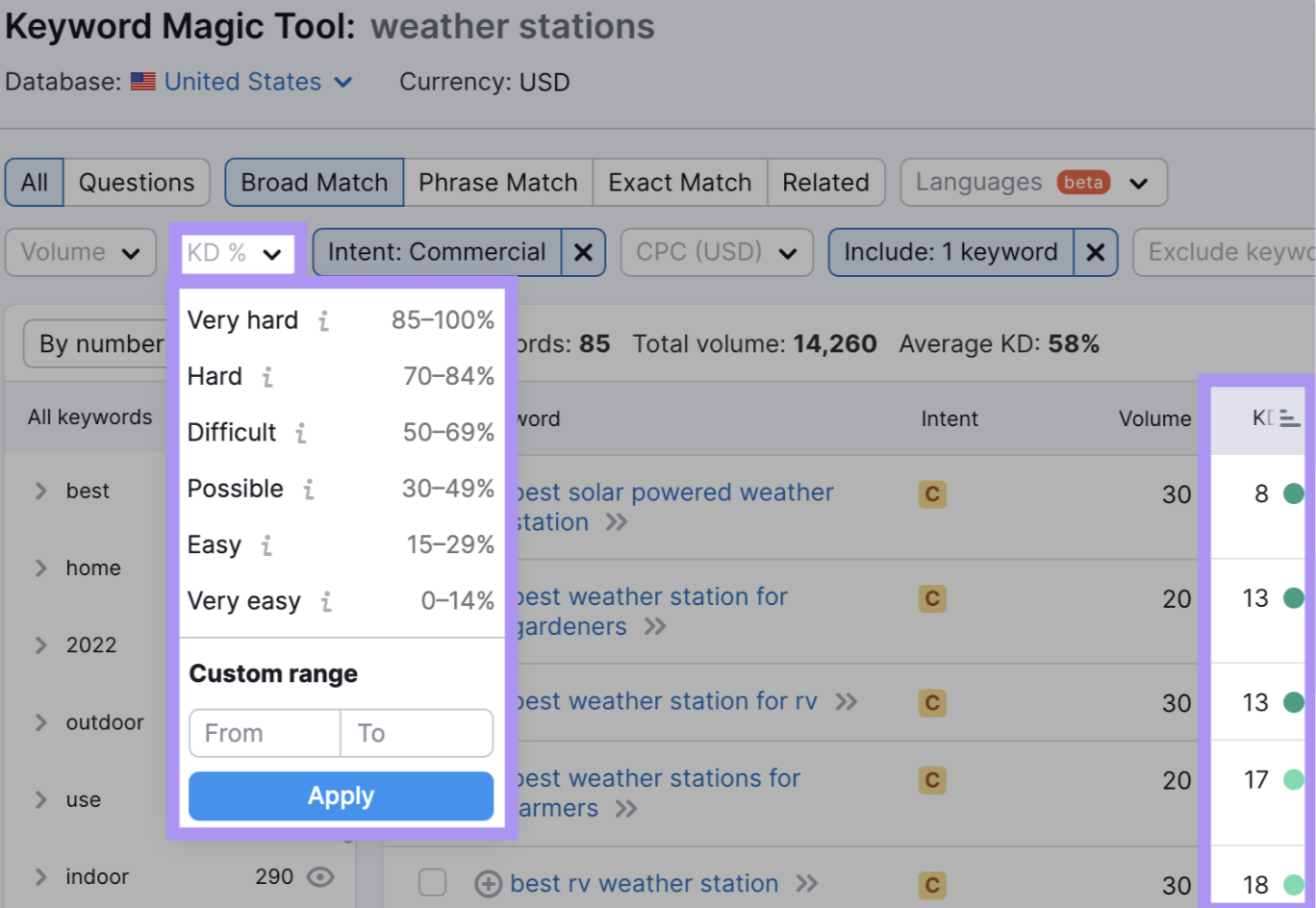1316x908 pixels.
Task: Click the United States flag icon
Action: pyautogui.click(x=142, y=81)
